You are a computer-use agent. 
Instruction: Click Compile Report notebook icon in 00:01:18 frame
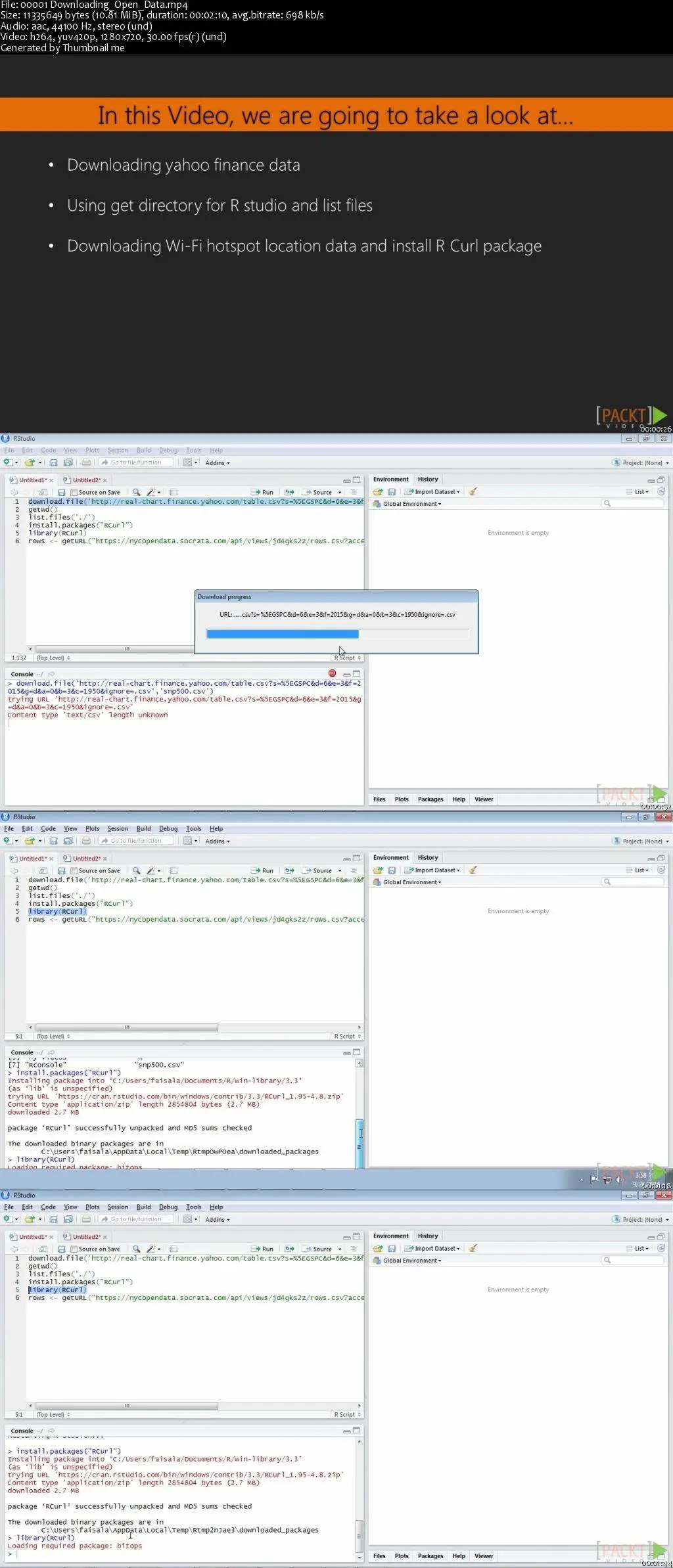[x=174, y=870]
